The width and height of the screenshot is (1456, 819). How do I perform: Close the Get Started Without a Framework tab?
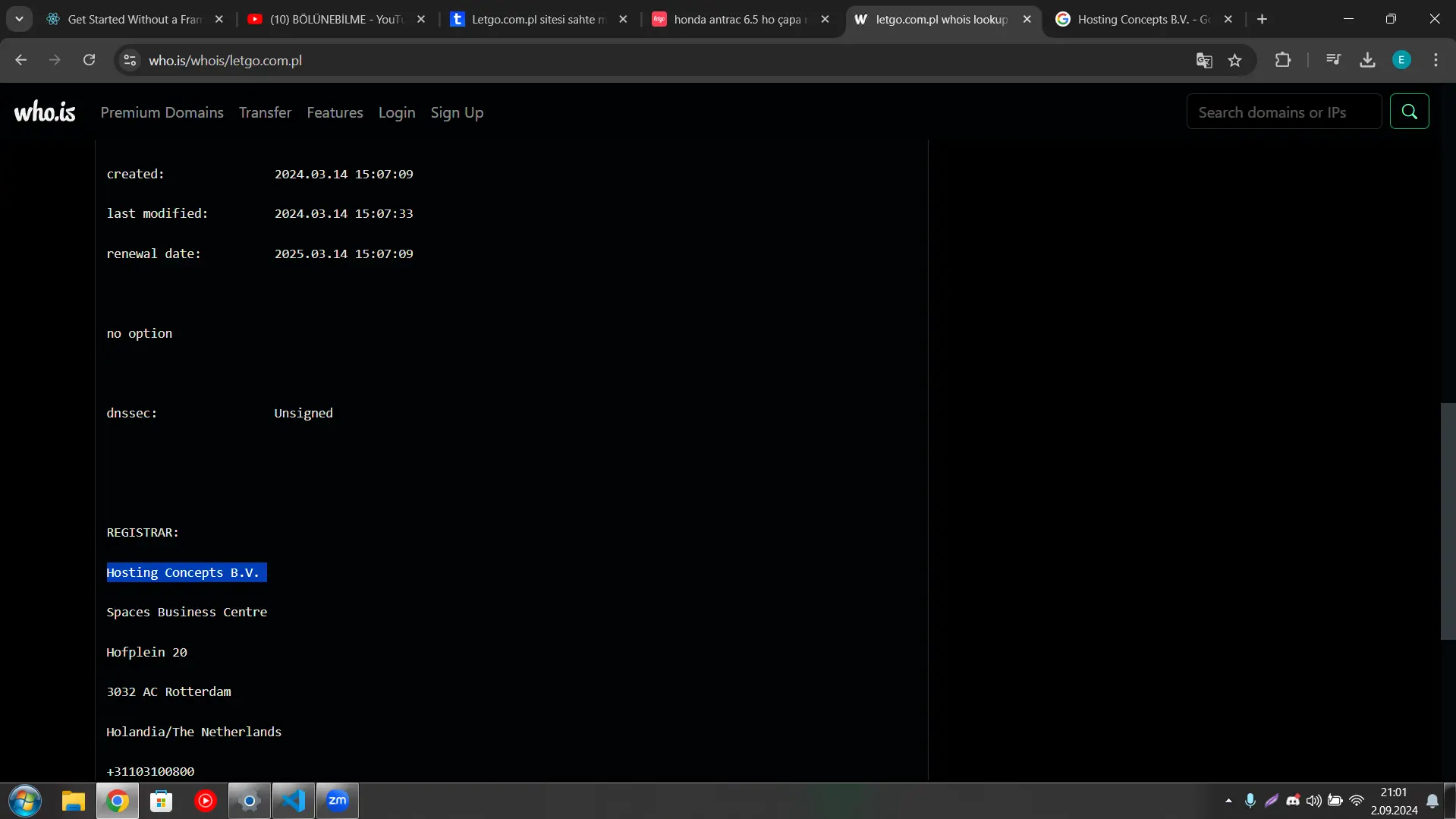[219, 19]
